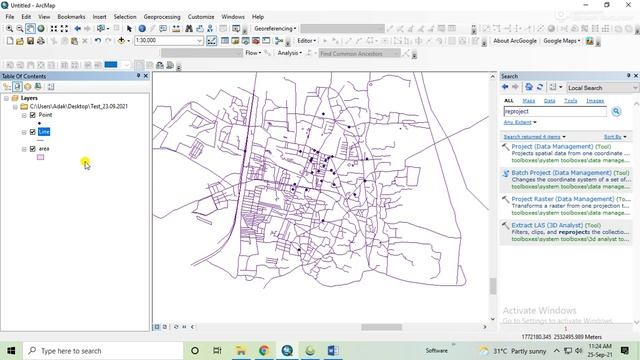
Task: Collapse the Test_23.09.2021 folder node
Action: pos(15,107)
